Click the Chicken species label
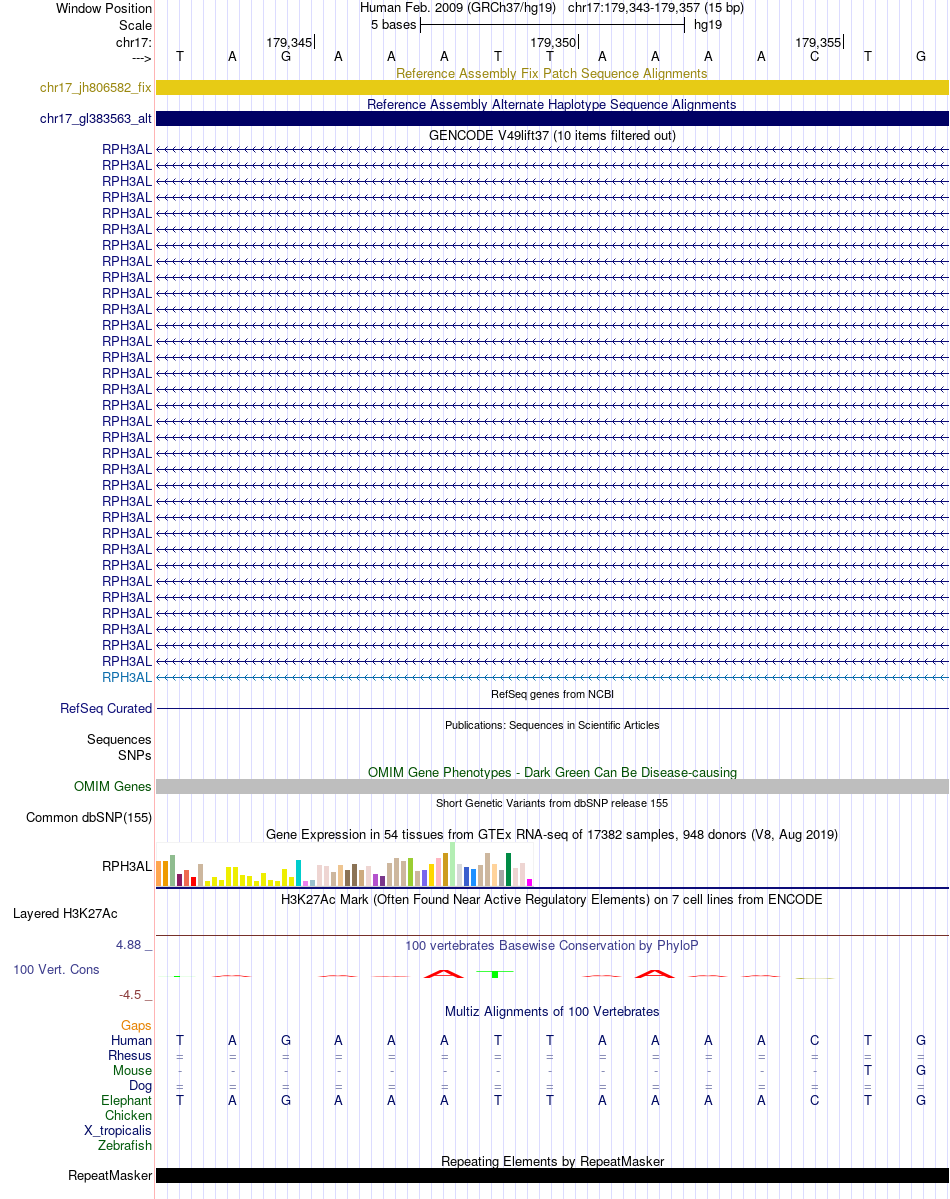The height and width of the screenshot is (1199, 950). click(129, 1116)
